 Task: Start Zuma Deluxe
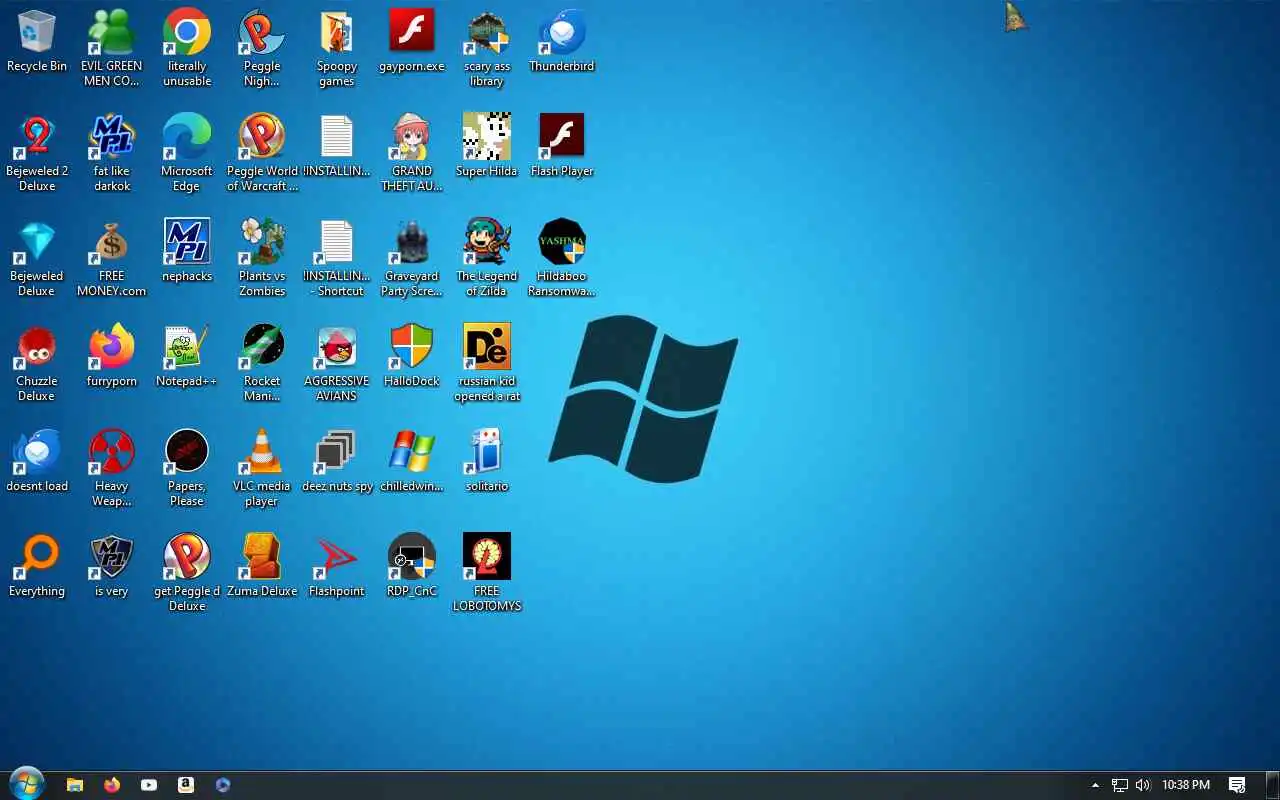(262, 567)
